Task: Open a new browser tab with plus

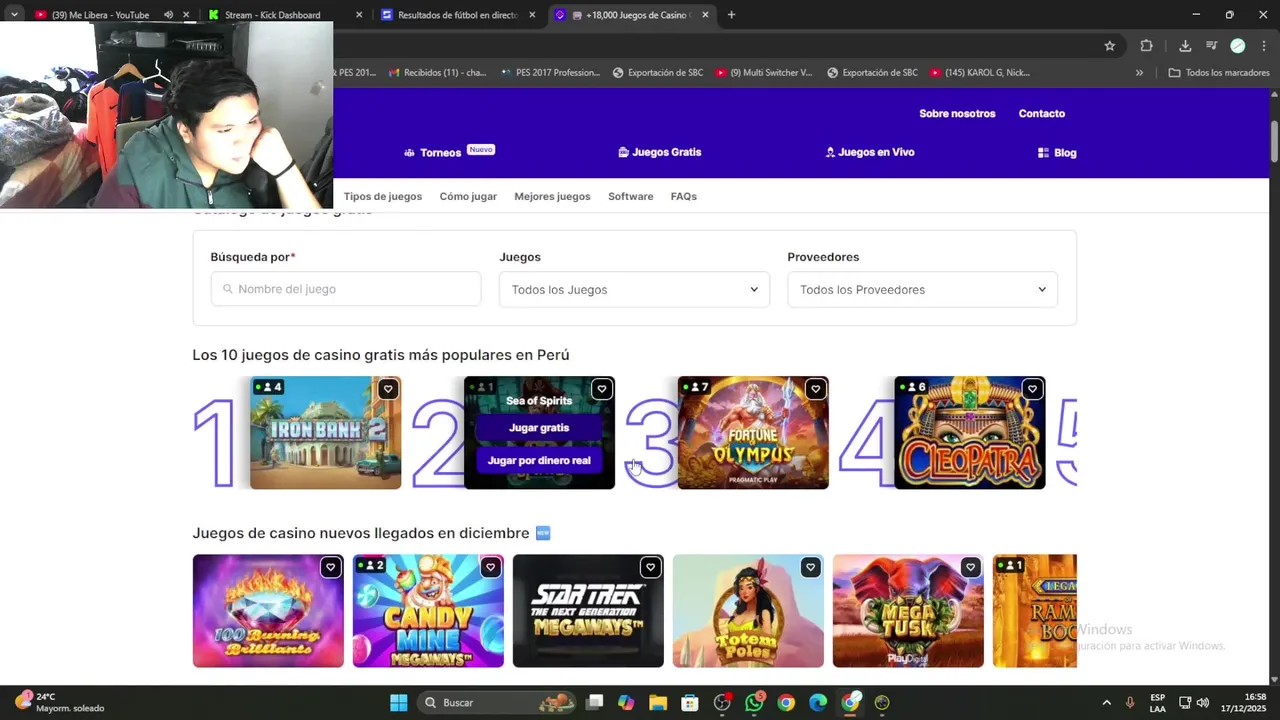Action: pyautogui.click(x=731, y=15)
